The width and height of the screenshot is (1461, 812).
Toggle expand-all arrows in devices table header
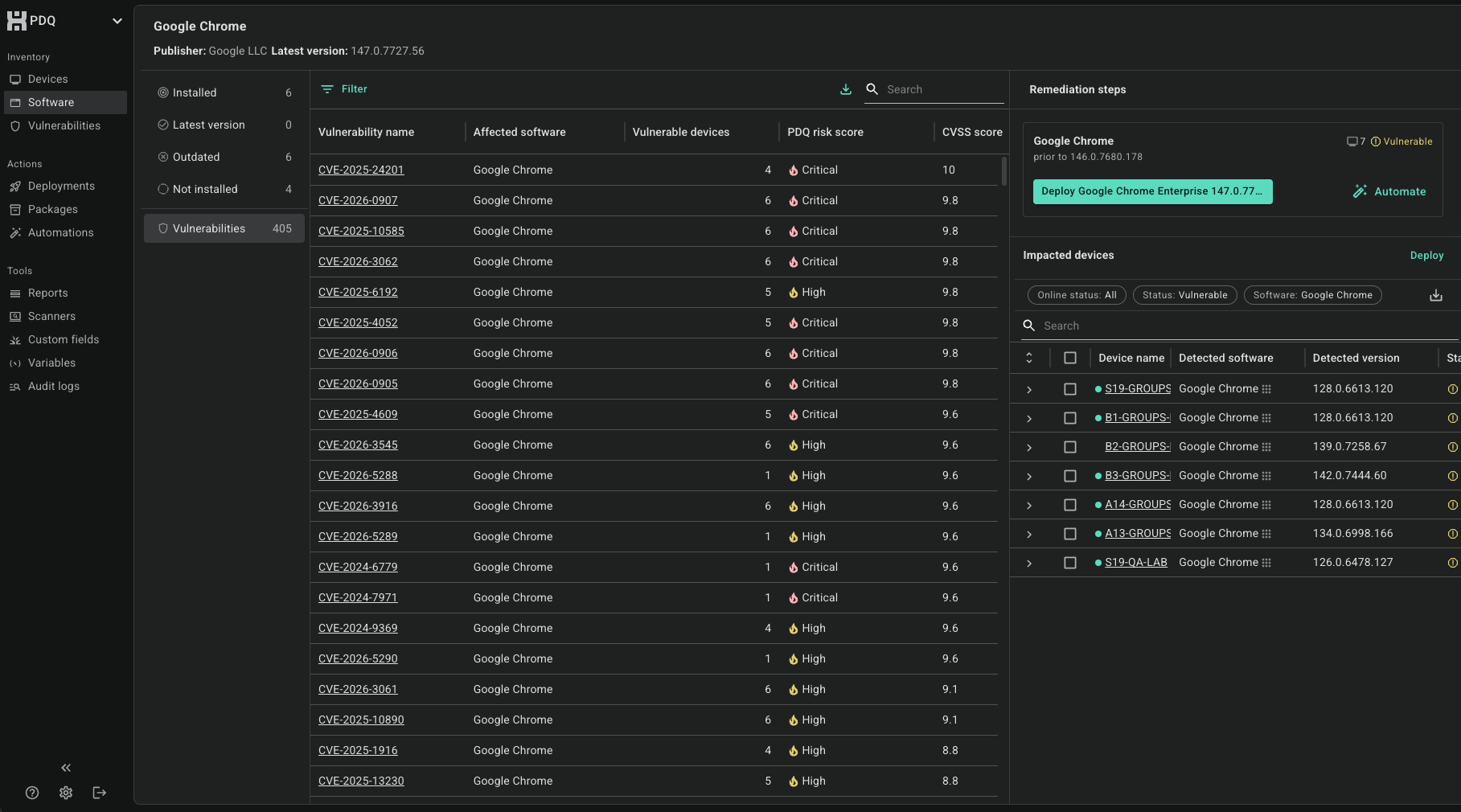coord(1029,358)
